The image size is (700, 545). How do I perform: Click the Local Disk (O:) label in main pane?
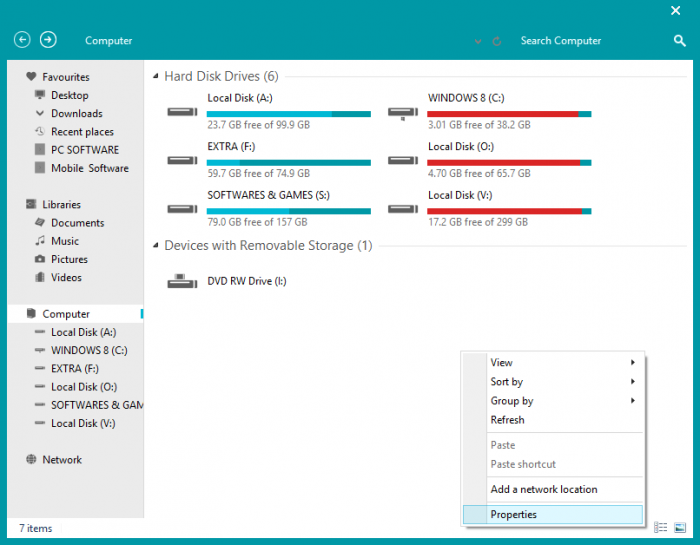461,146
